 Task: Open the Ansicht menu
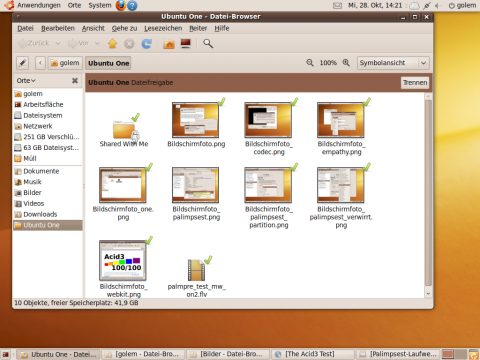coord(93,28)
